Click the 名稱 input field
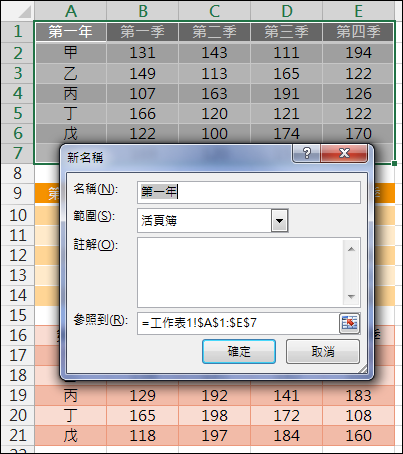The height and width of the screenshot is (454, 403). [x=249, y=192]
